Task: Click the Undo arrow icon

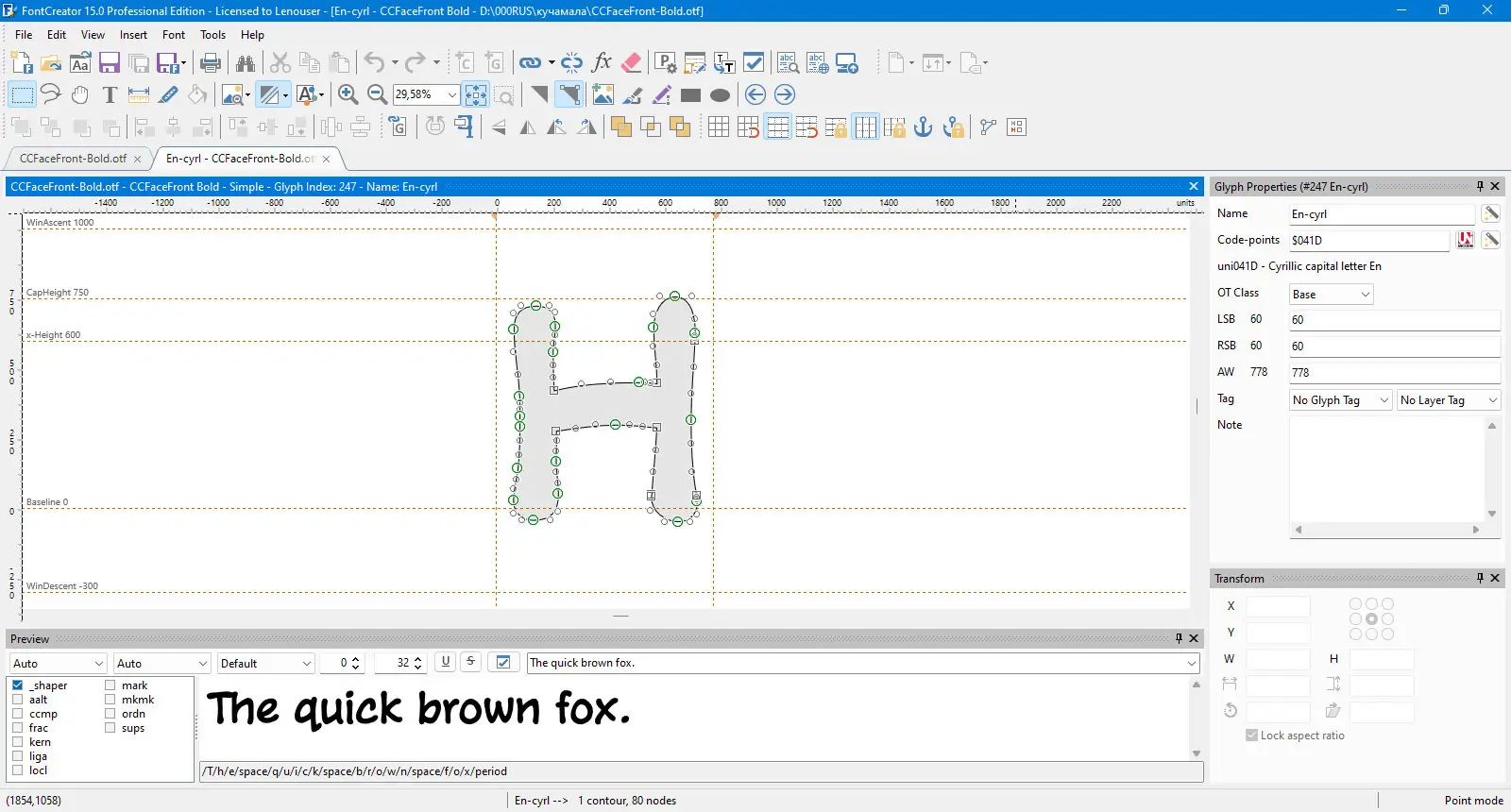Action: point(375,63)
